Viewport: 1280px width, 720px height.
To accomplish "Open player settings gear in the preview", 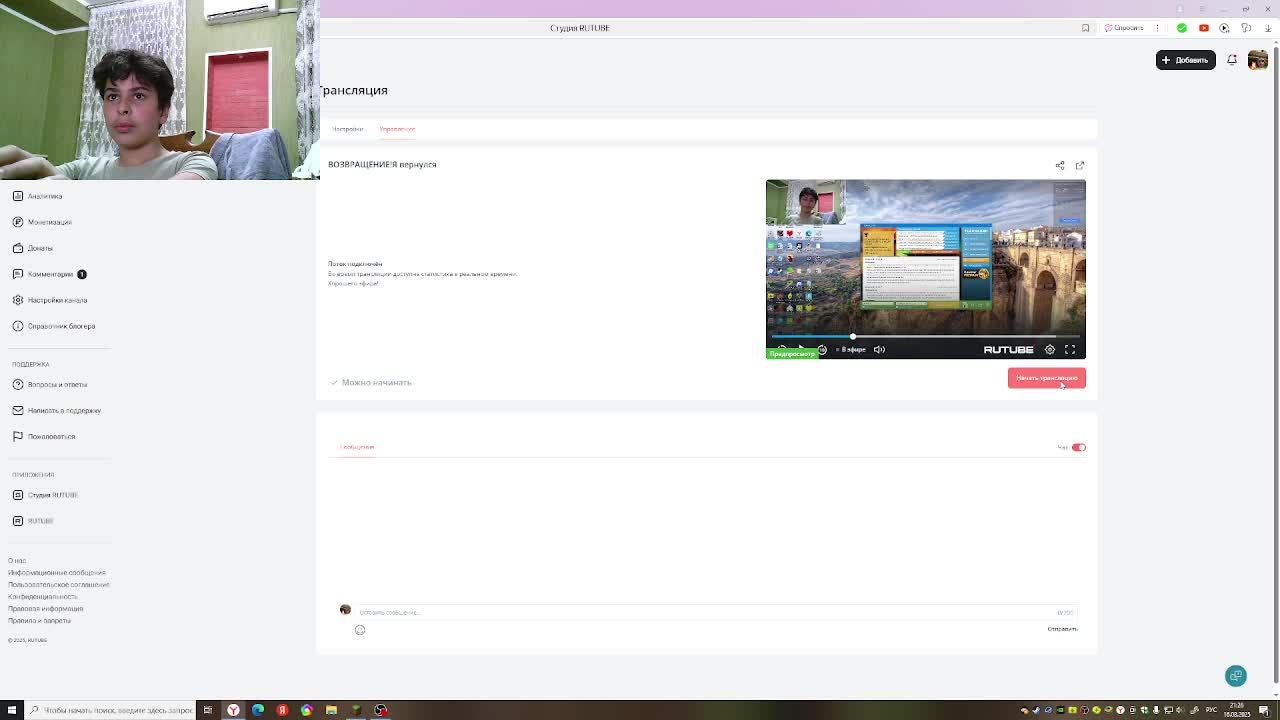I will (1050, 350).
